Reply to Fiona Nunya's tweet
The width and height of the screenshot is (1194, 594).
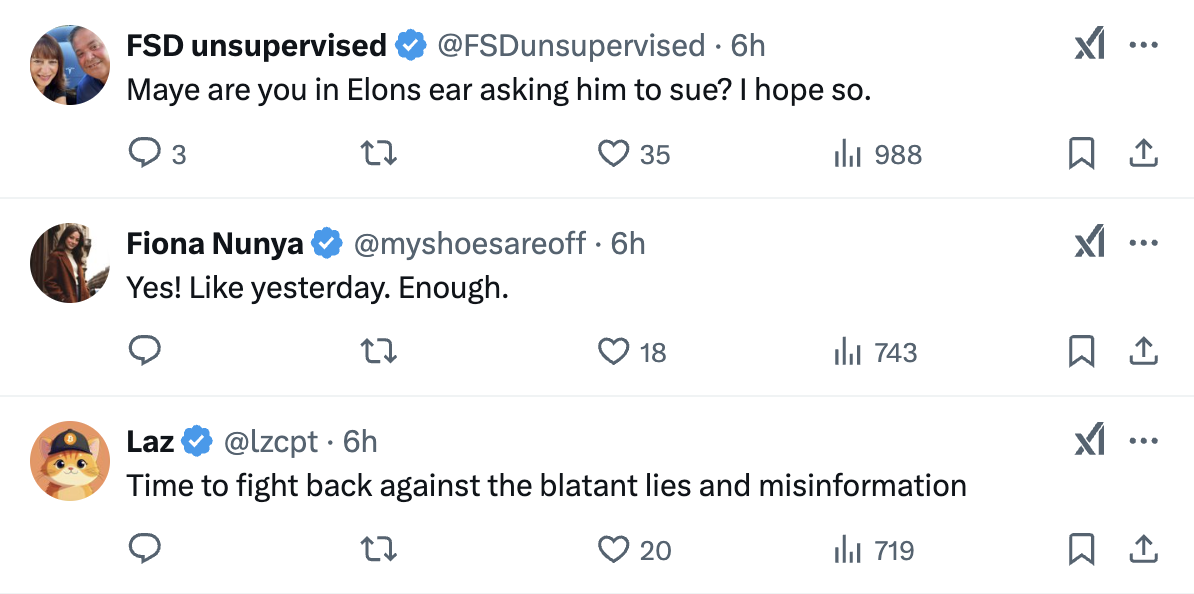point(146,351)
